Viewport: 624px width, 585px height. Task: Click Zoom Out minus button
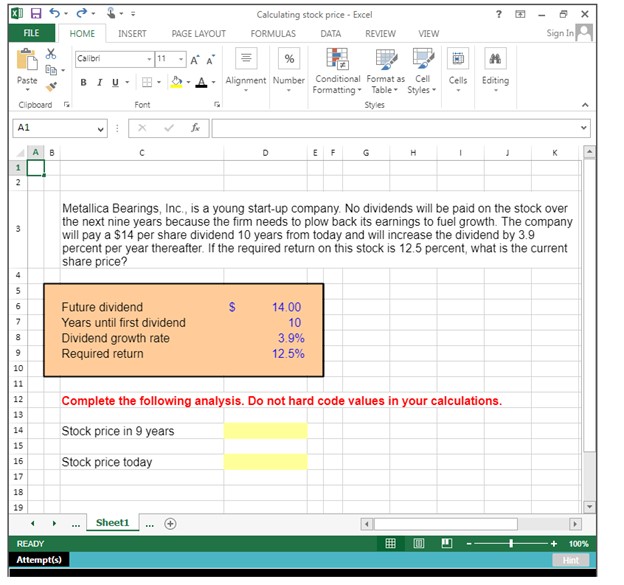tap(469, 544)
